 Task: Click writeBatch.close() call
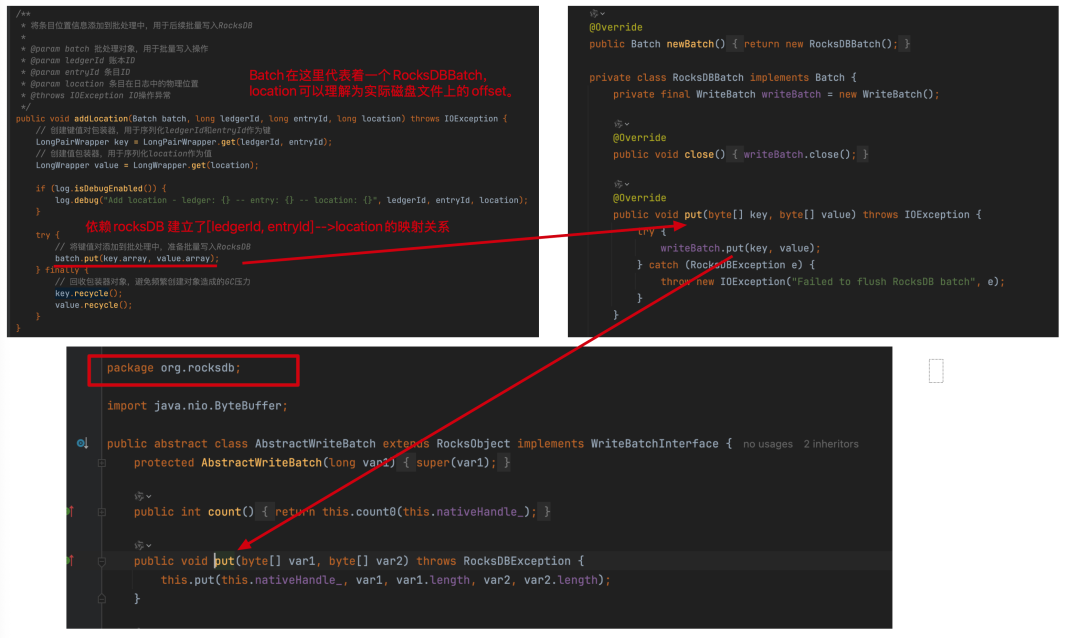pos(799,154)
